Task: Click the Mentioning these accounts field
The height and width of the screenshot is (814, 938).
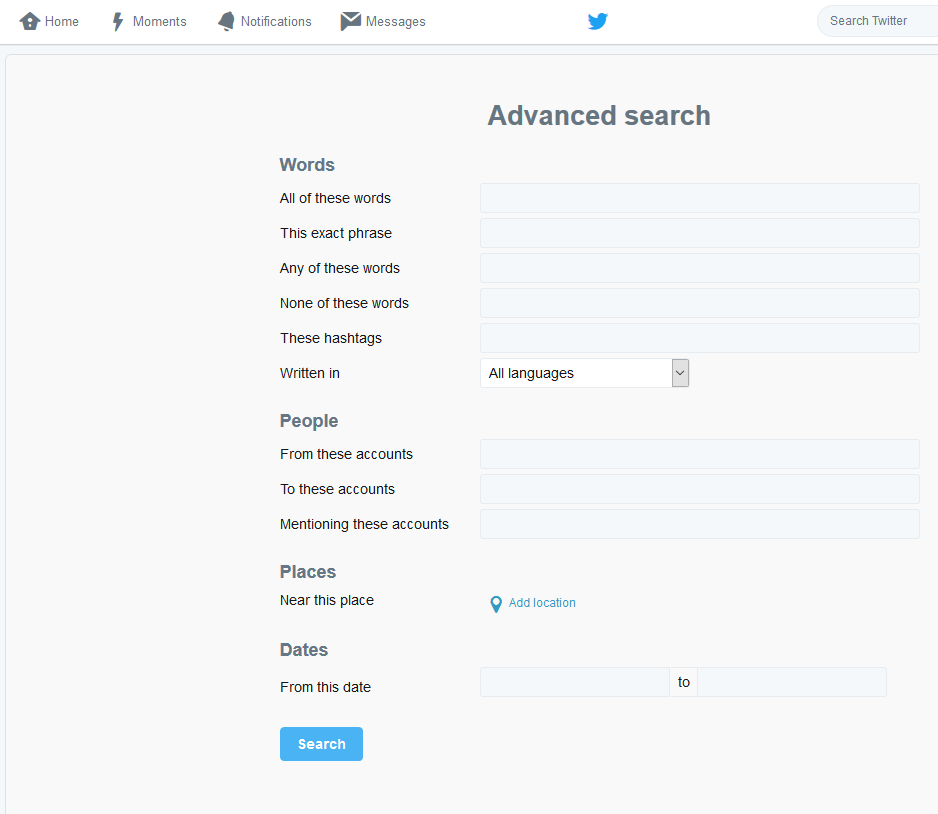Action: tap(700, 524)
